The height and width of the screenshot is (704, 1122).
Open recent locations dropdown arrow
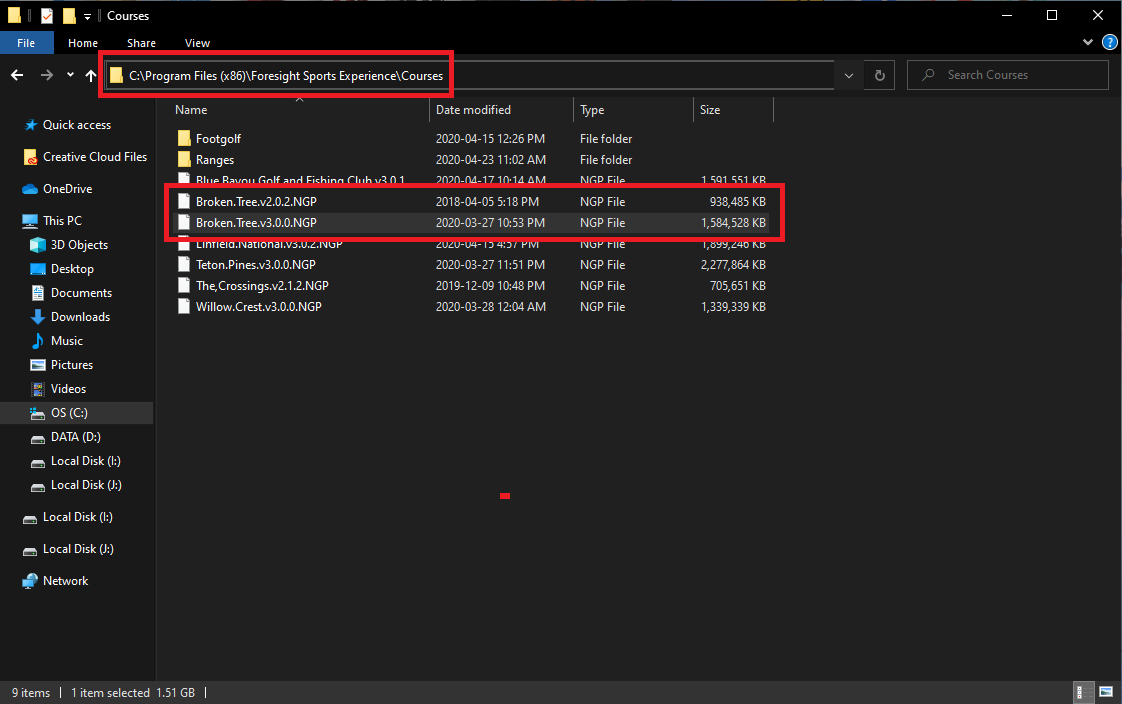70,74
